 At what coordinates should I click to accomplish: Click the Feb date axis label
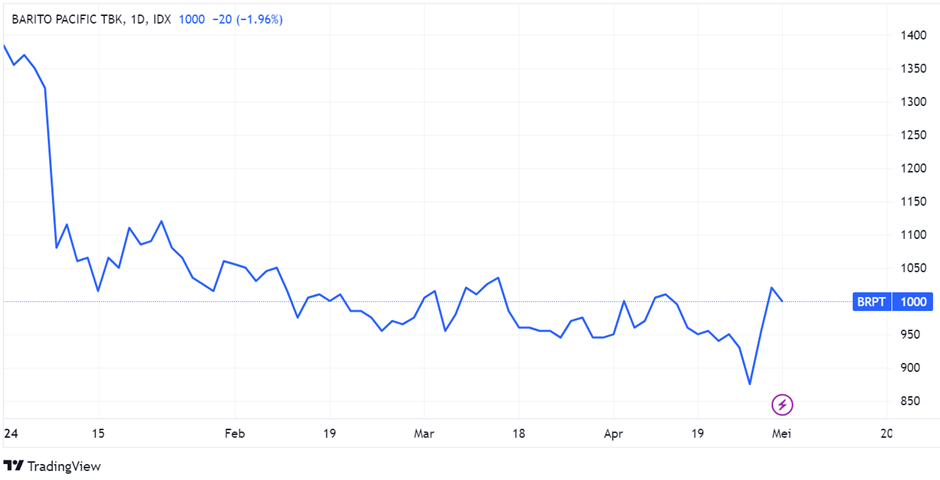(x=235, y=433)
